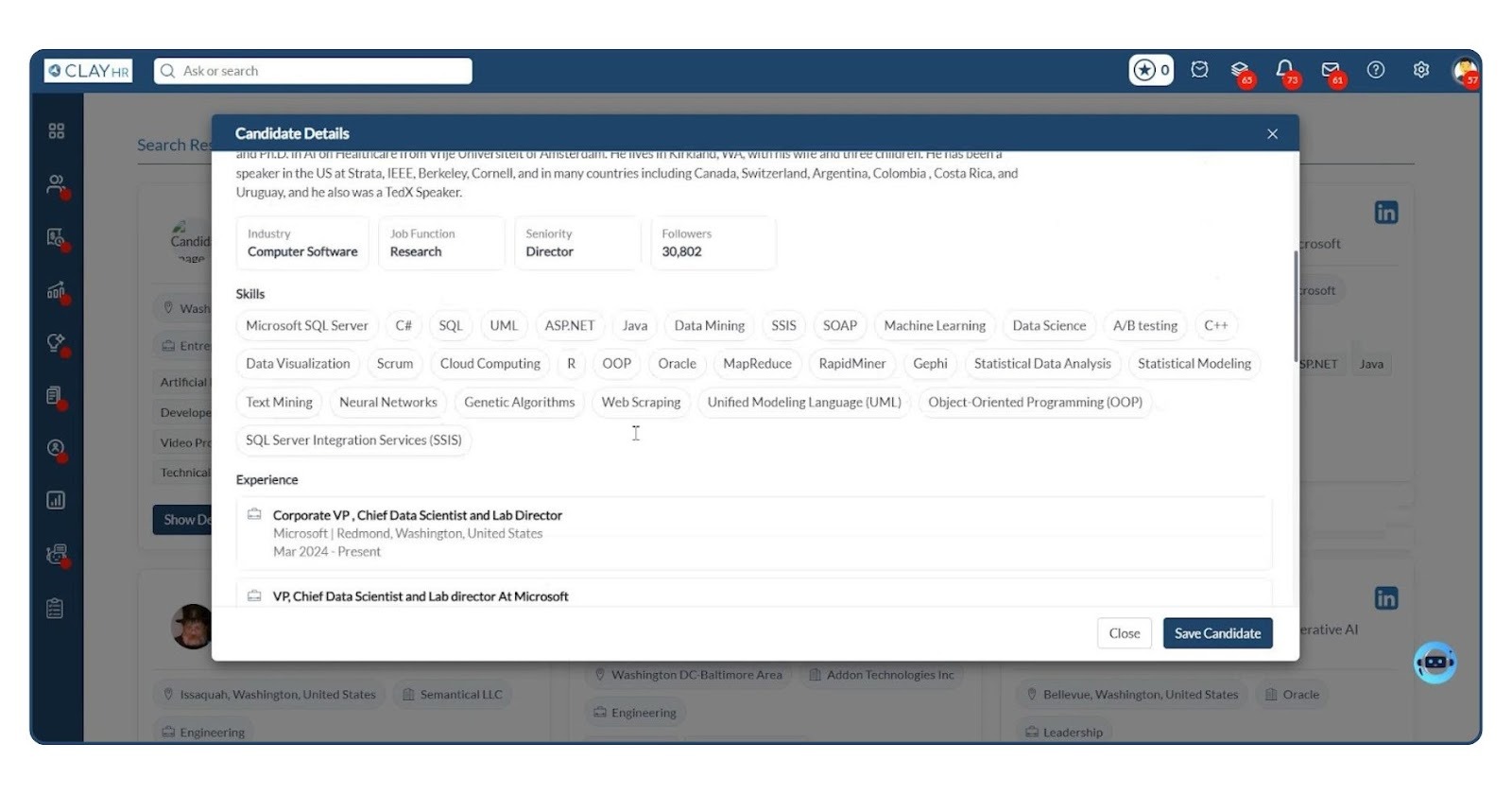Click the A/B testing skill tag
1512x794 pixels.
(1145, 325)
